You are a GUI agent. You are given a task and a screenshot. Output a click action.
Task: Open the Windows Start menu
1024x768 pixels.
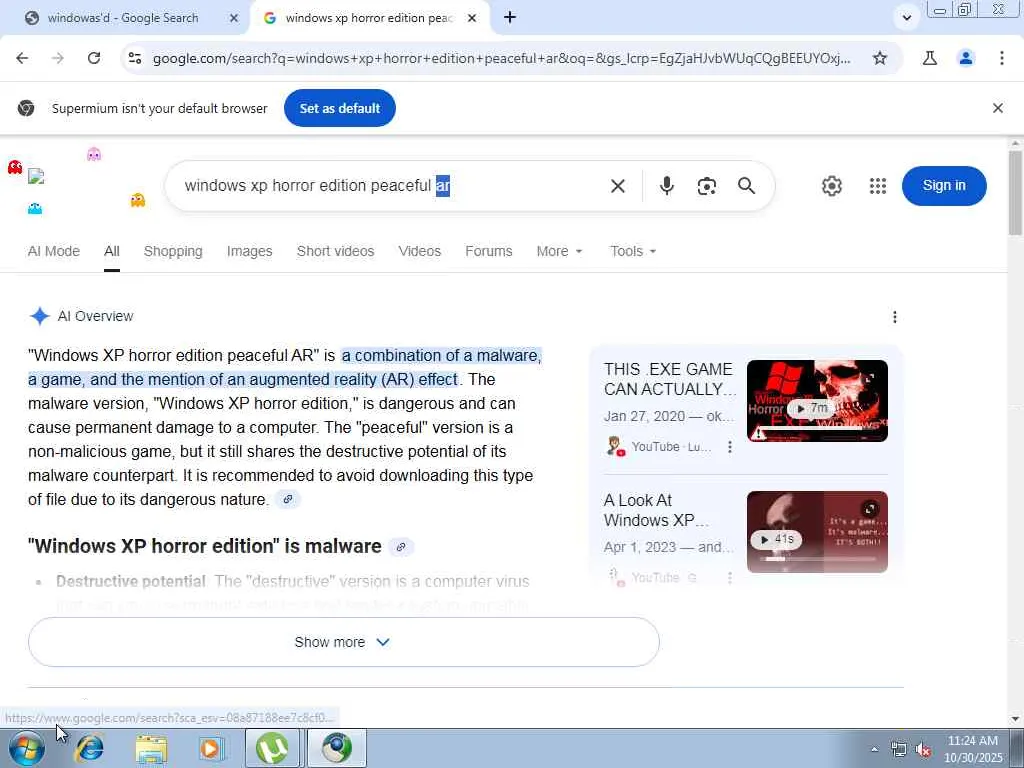[x=27, y=749]
